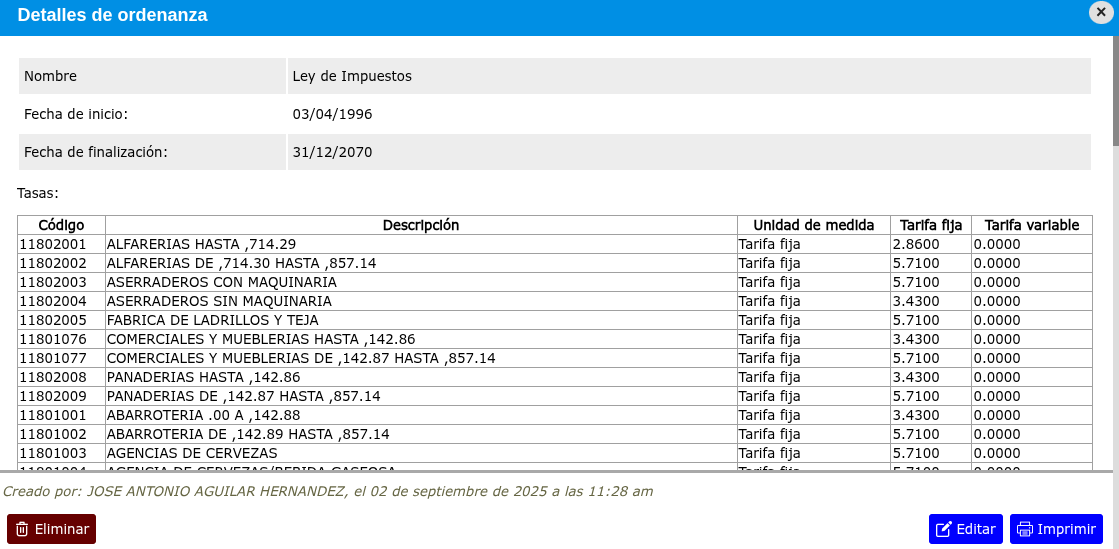This screenshot has width=1119, height=549.
Task: Select code cell 11801003
Action: (61, 453)
